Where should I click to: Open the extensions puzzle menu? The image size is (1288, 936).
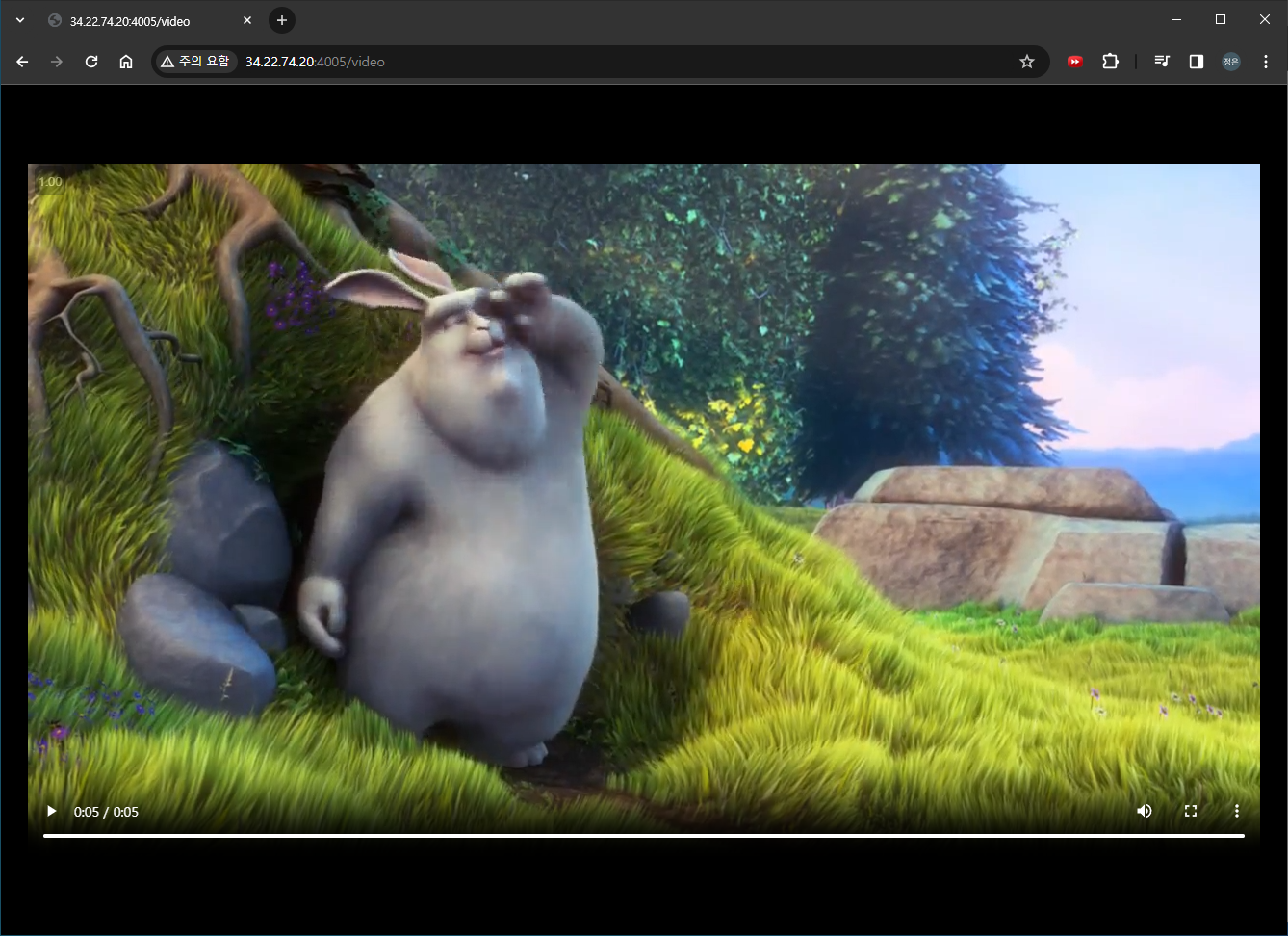1110,62
